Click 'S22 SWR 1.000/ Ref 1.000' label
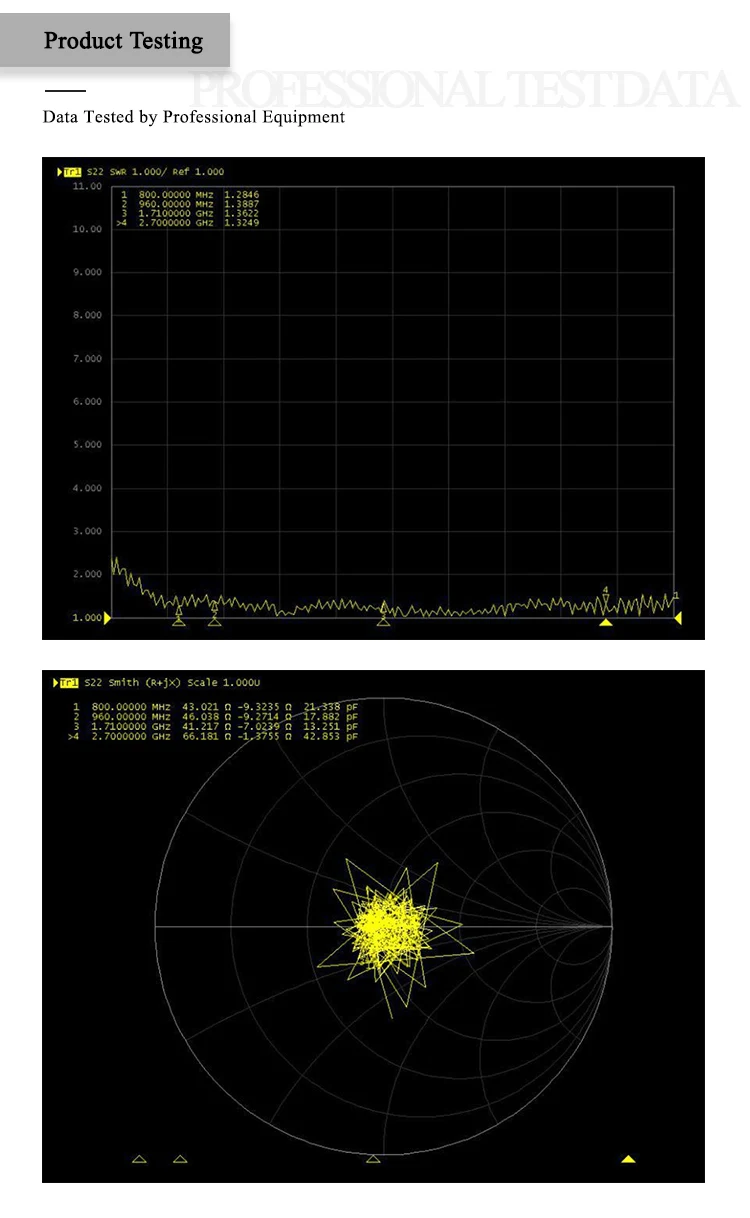 [155, 172]
